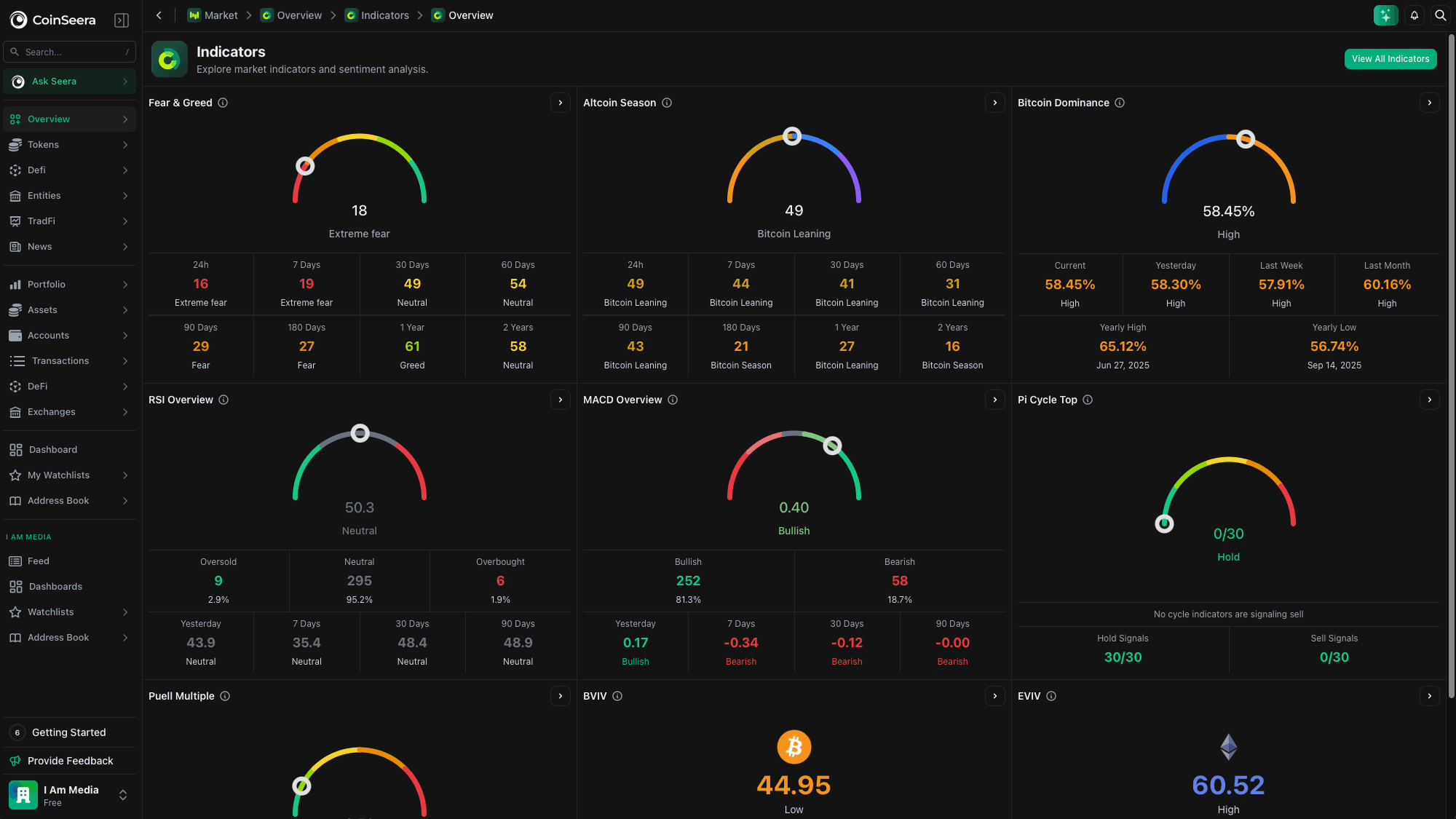This screenshot has height=819, width=1456.
Task: Click the CoinSeera logo
Action: point(52,20)
